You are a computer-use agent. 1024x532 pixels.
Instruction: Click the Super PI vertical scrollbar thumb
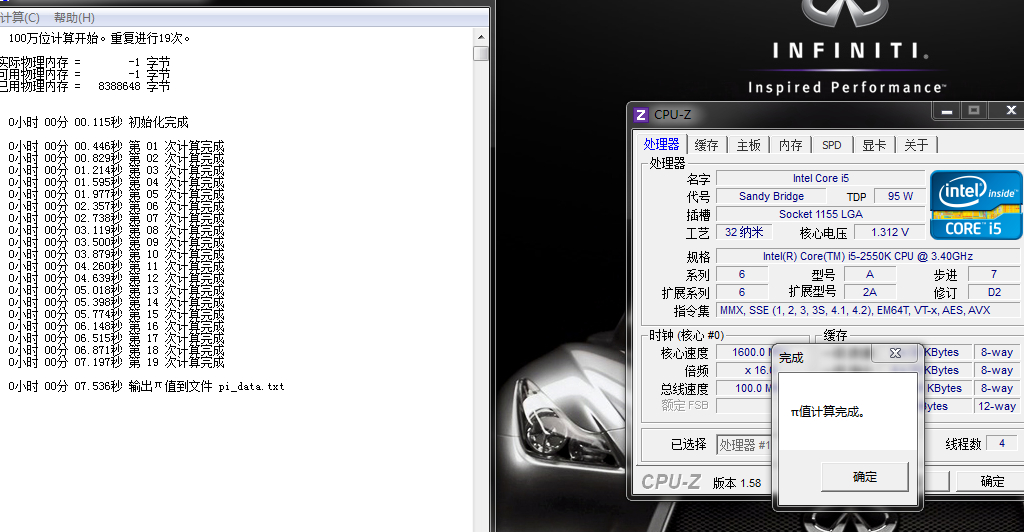pyautogui.click(x=481, y=54)
